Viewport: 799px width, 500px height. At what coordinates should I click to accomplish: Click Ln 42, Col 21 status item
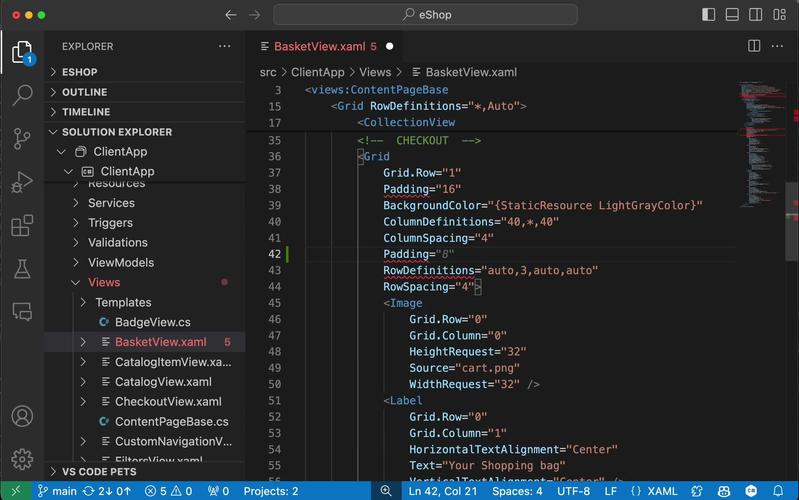pyautogui.click(x=443, y=491)
